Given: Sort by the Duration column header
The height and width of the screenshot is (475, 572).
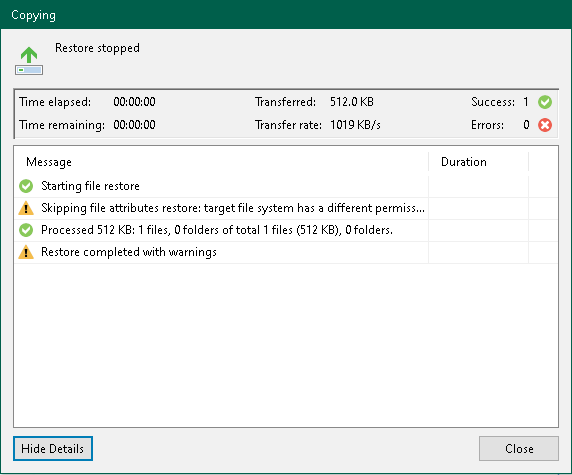Looking at the screenshot, I should click(478, 162).
